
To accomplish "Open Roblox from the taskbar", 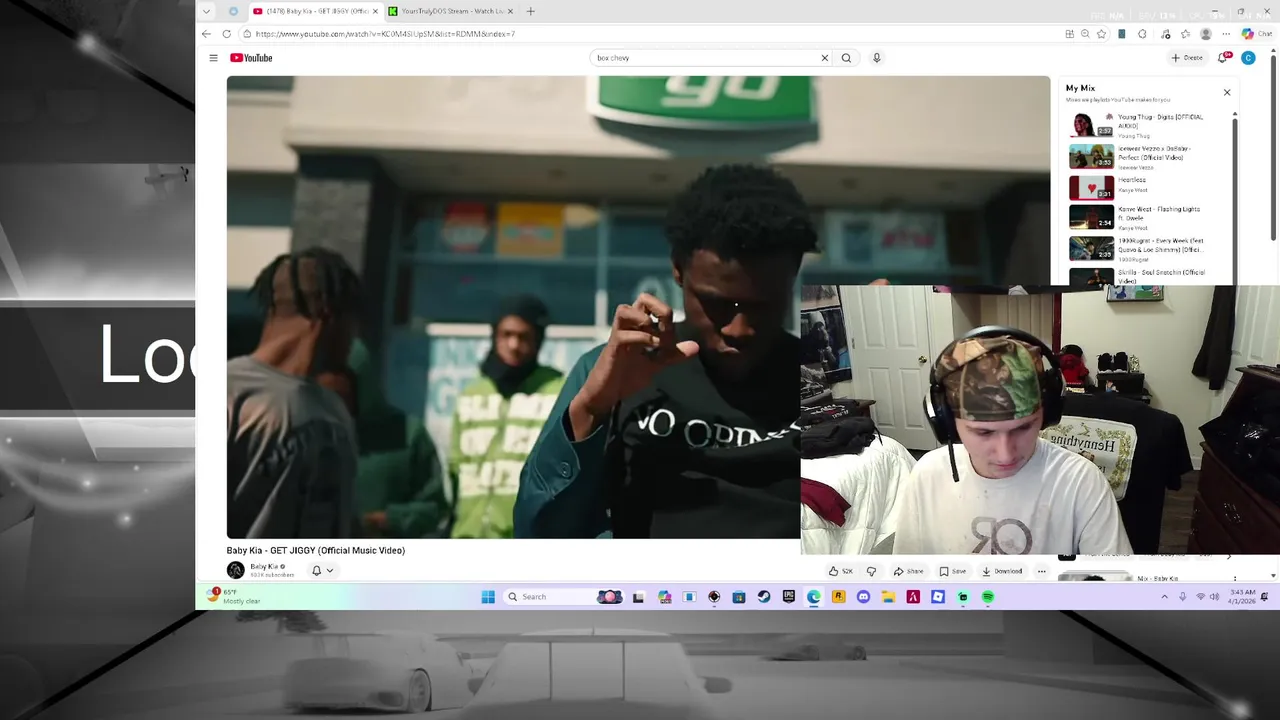I will (938, 597).
